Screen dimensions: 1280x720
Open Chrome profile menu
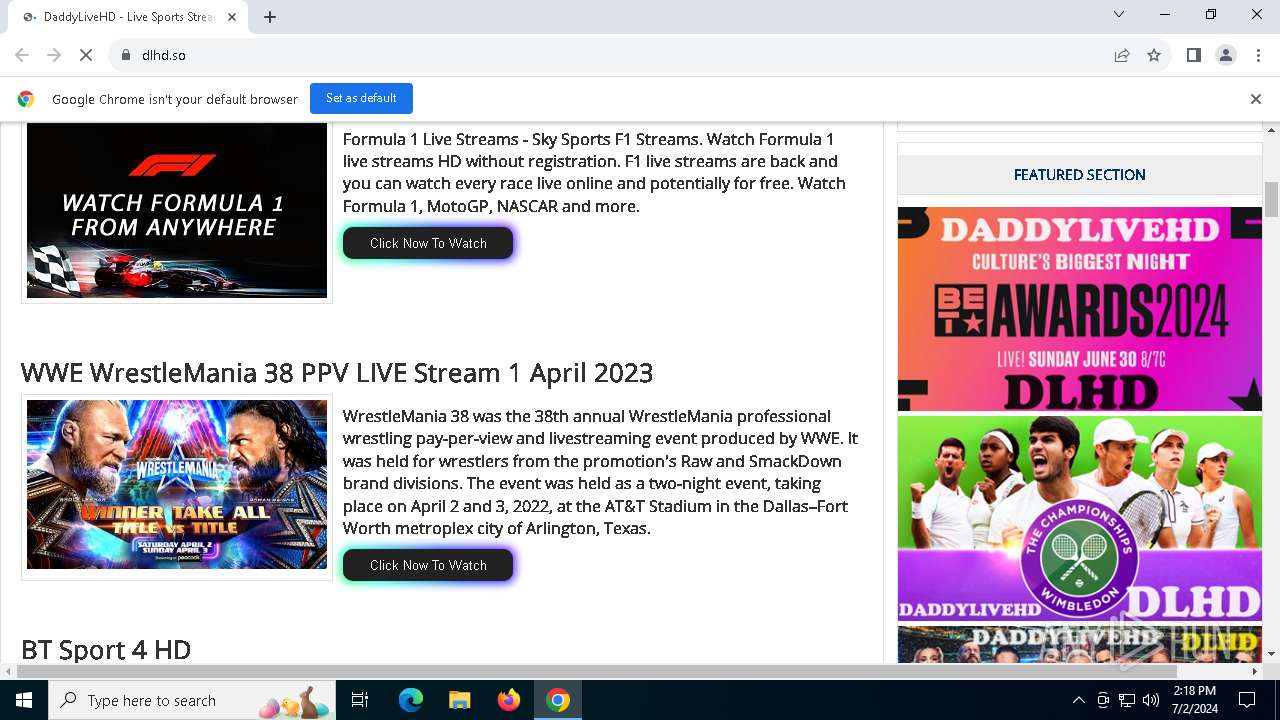[1226, 55]
